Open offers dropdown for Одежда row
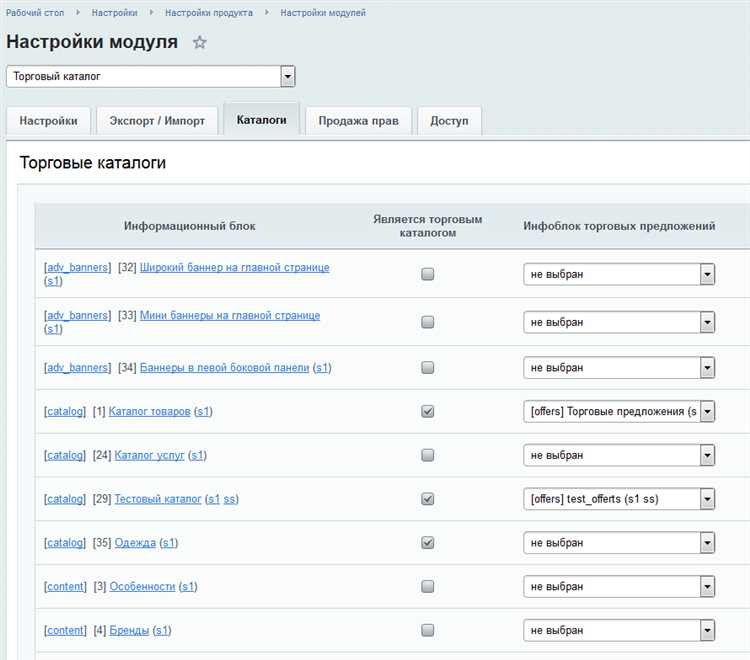The width and height of the screenshot is (750, 660). (619, 543)
